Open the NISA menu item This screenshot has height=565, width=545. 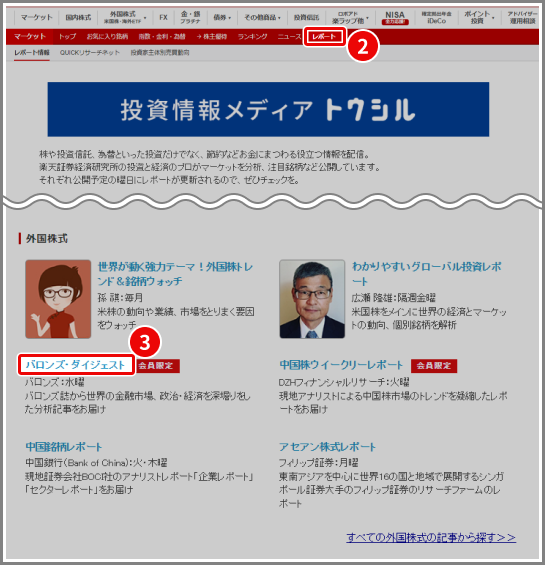click(395, 17)
